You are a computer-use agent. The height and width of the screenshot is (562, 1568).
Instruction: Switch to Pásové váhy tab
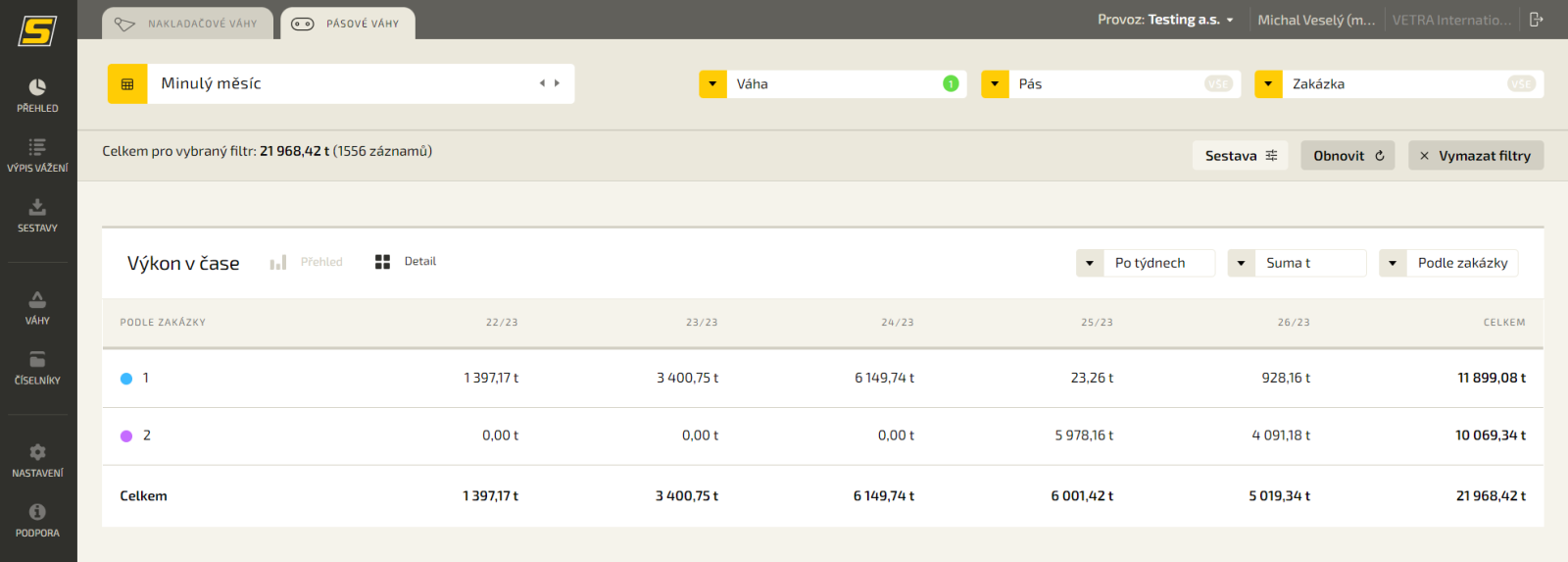pos(348,24)
